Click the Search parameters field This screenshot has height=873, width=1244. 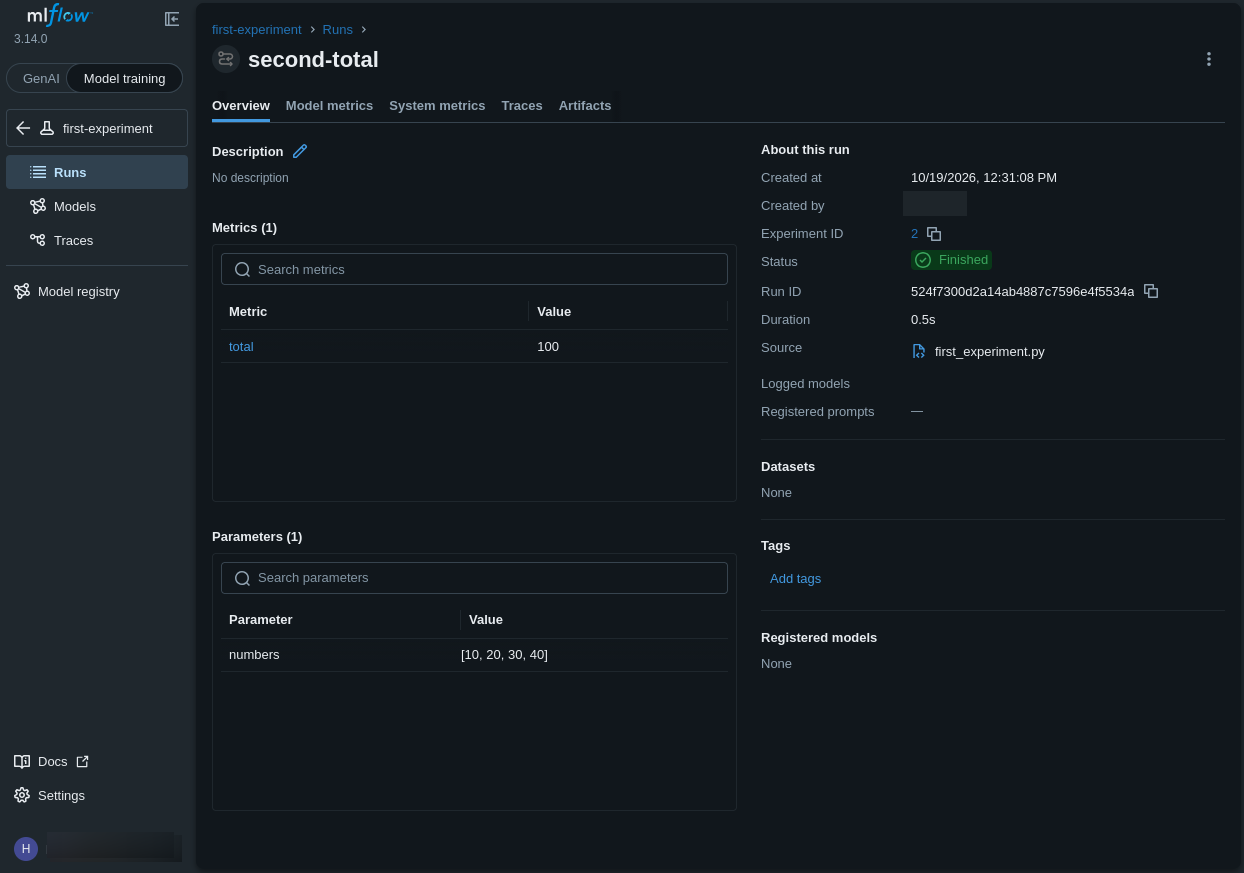coord(474,578)
